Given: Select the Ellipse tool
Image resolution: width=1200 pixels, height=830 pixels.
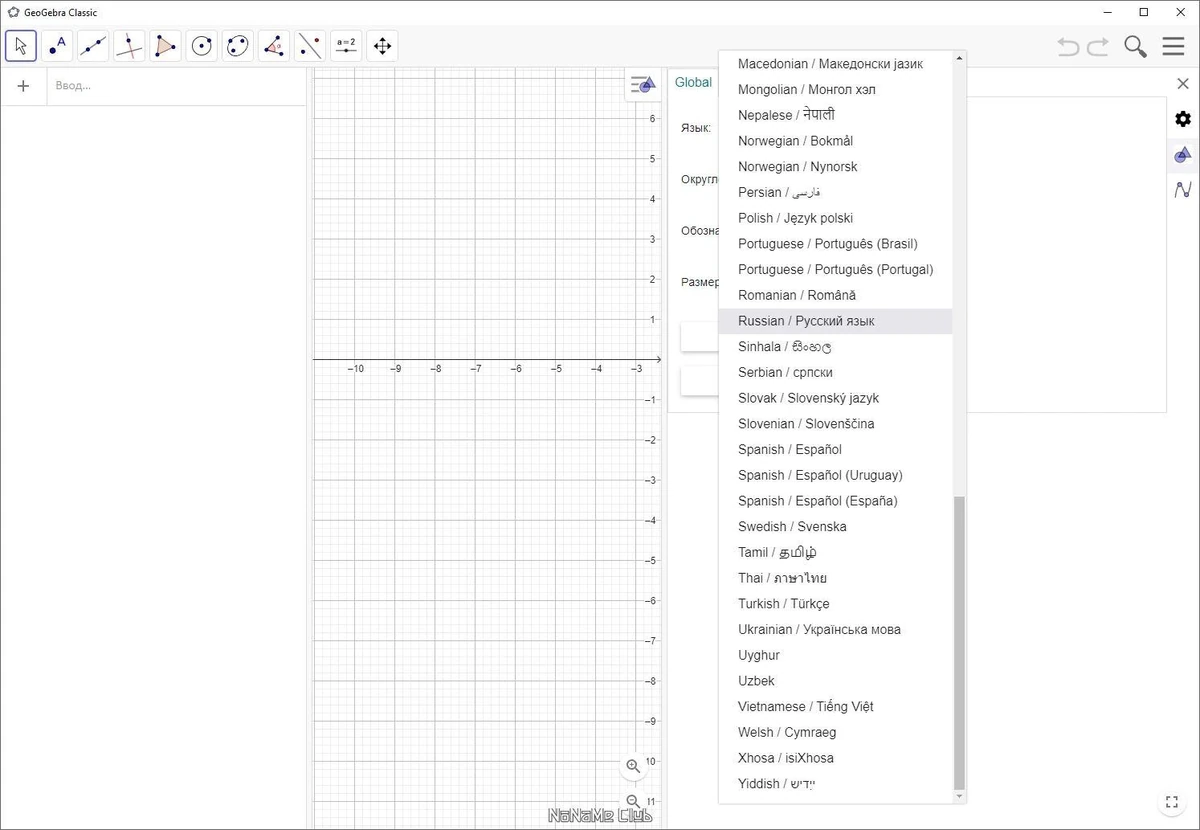Looking at the screenshot, I should tap(238, 46).
